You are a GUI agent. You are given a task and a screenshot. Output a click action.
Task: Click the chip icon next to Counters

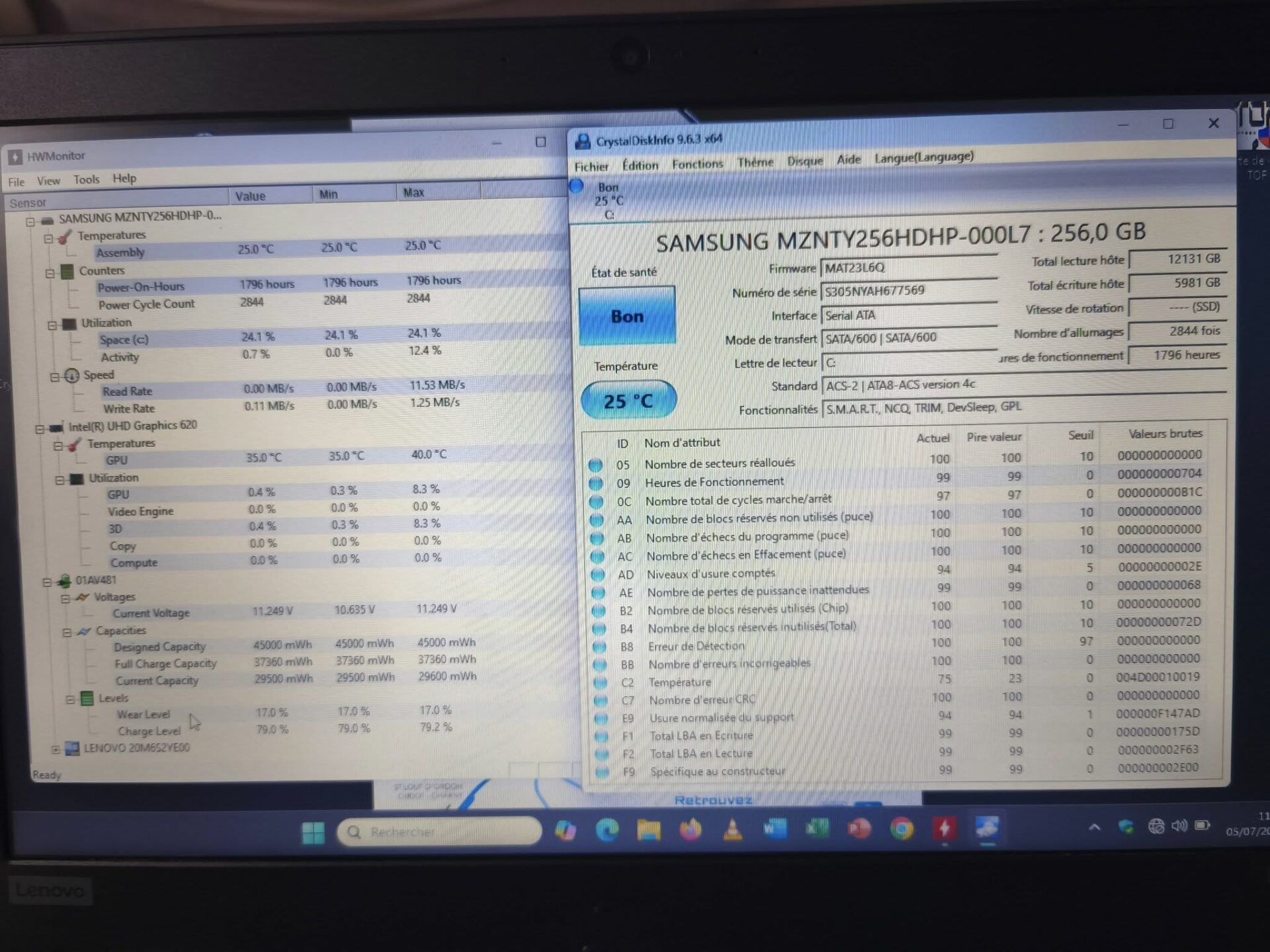point(67,271)
